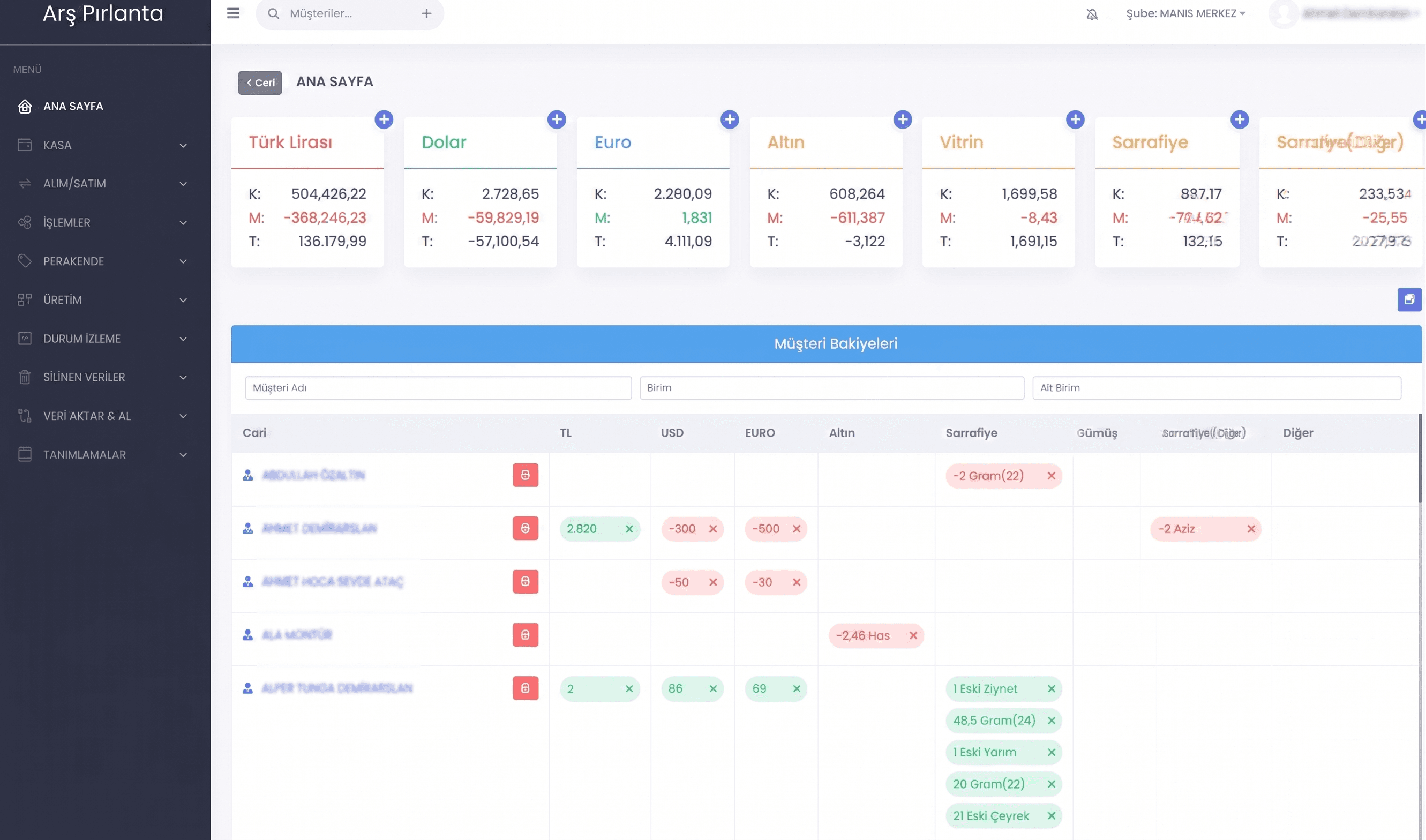1426x840 pixels.
Task: Click the İŞLEMLER coins icon
Action: click(24, 222)
